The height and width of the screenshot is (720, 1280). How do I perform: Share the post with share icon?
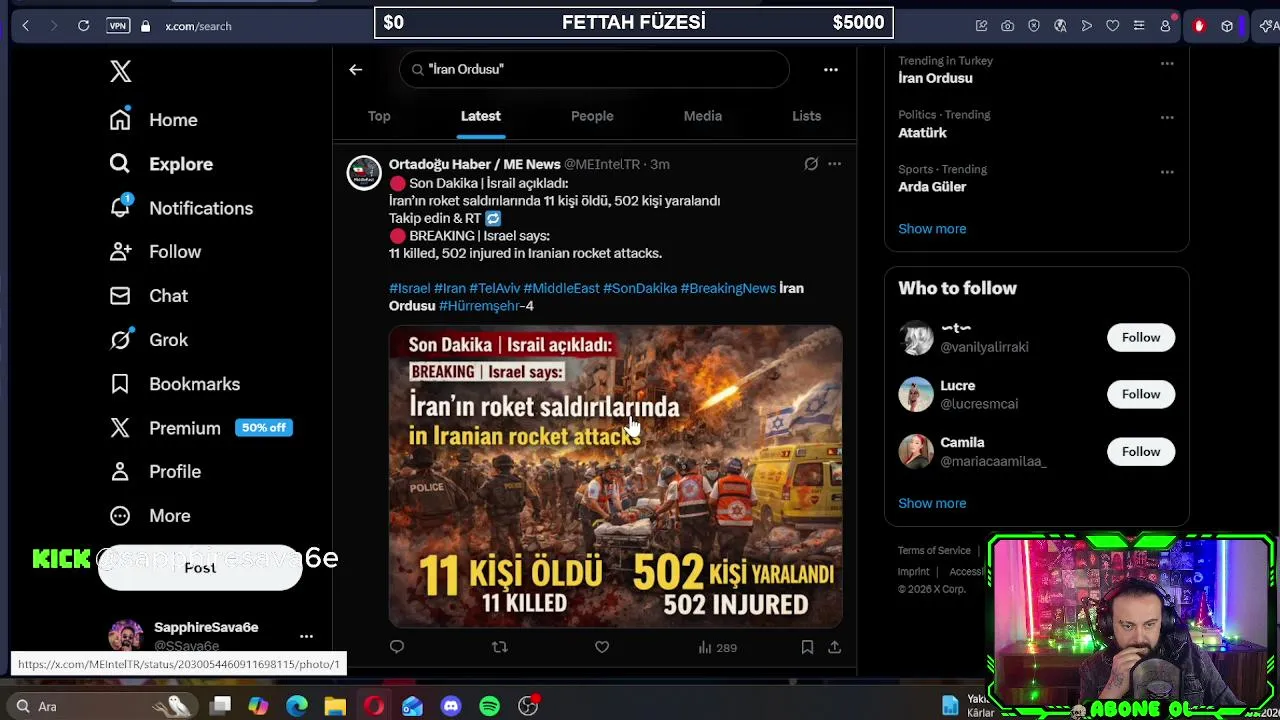pos(834,647)
